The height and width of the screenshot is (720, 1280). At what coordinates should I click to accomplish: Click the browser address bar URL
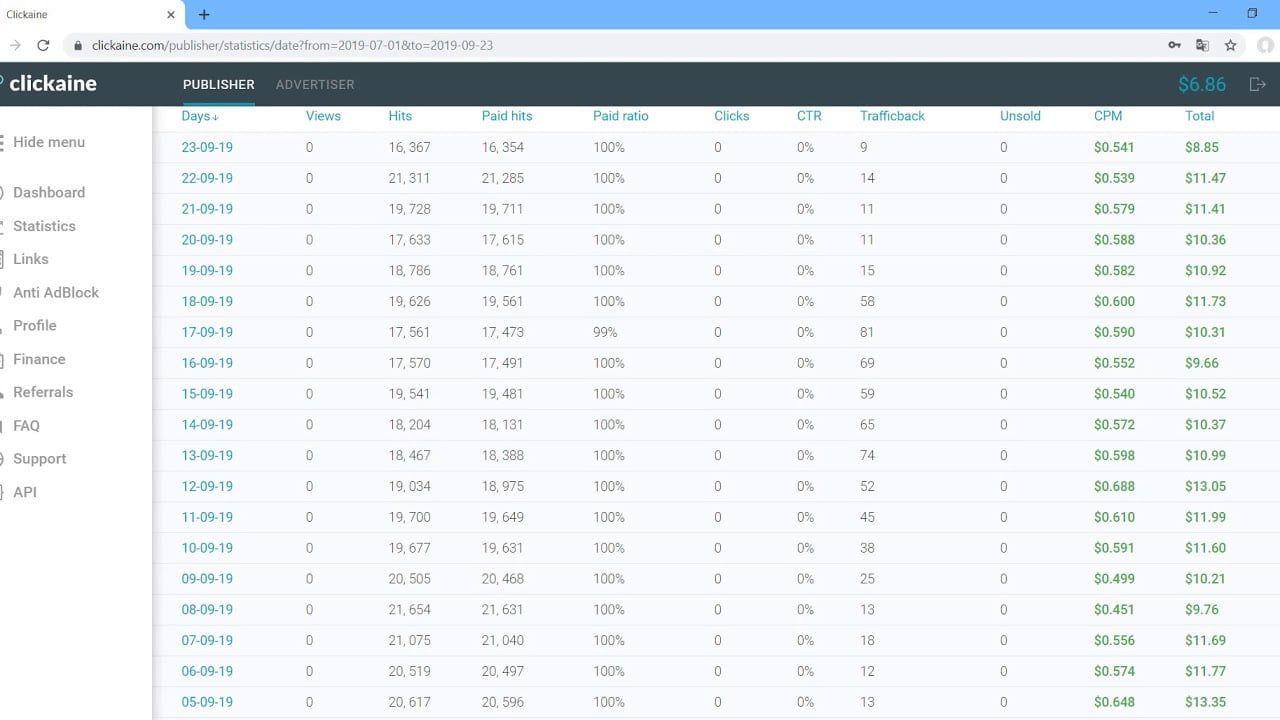tap(292, 45)
